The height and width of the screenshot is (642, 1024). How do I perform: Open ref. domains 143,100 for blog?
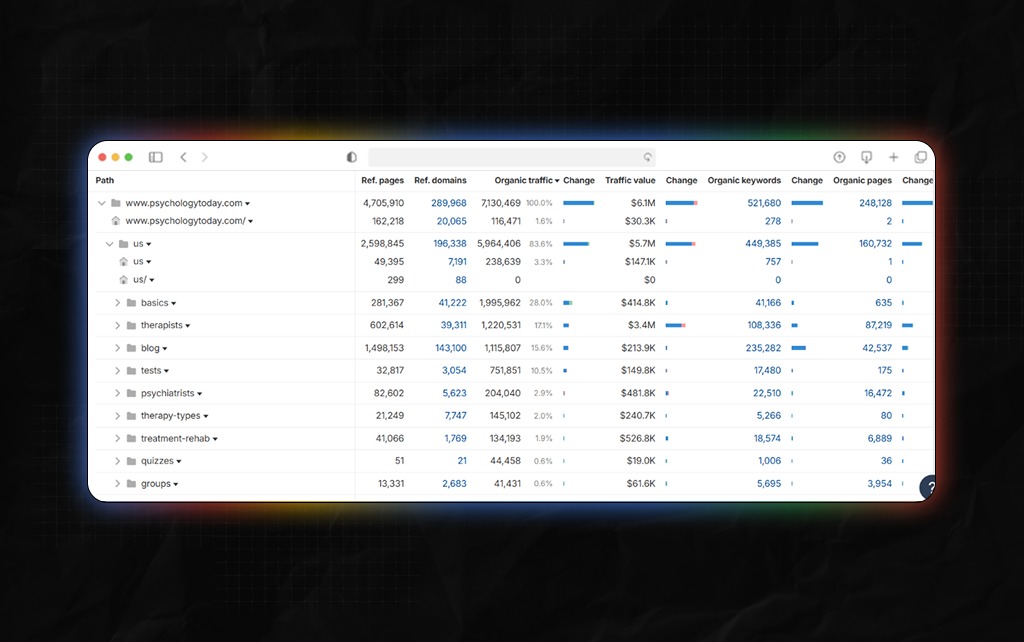tap(451, 348)
